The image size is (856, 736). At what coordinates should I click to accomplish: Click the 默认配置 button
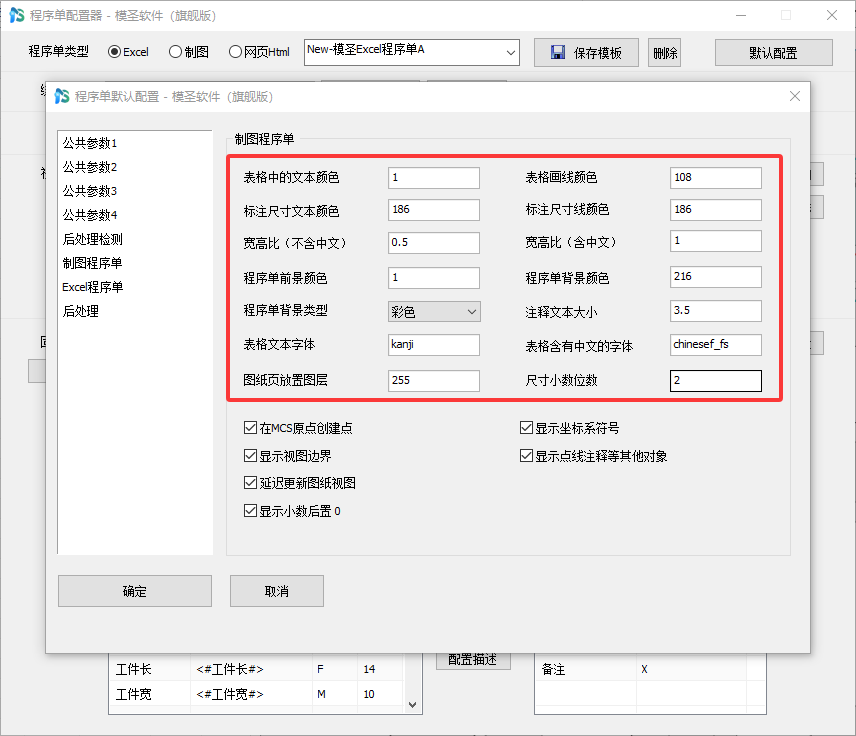[x=774, y=52]
